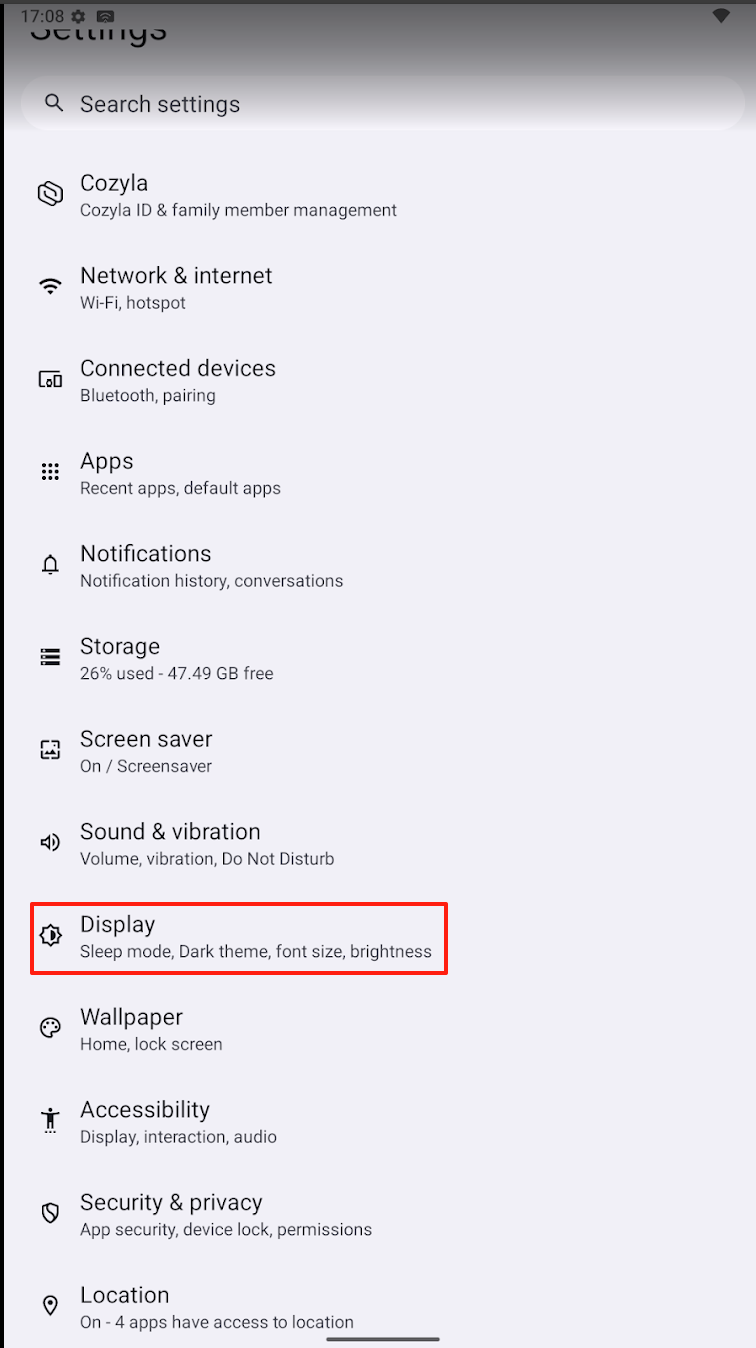Screen dimensions: 756x1348
Task: Tap the Storage bars icon
Action: (x=50, y=657)
